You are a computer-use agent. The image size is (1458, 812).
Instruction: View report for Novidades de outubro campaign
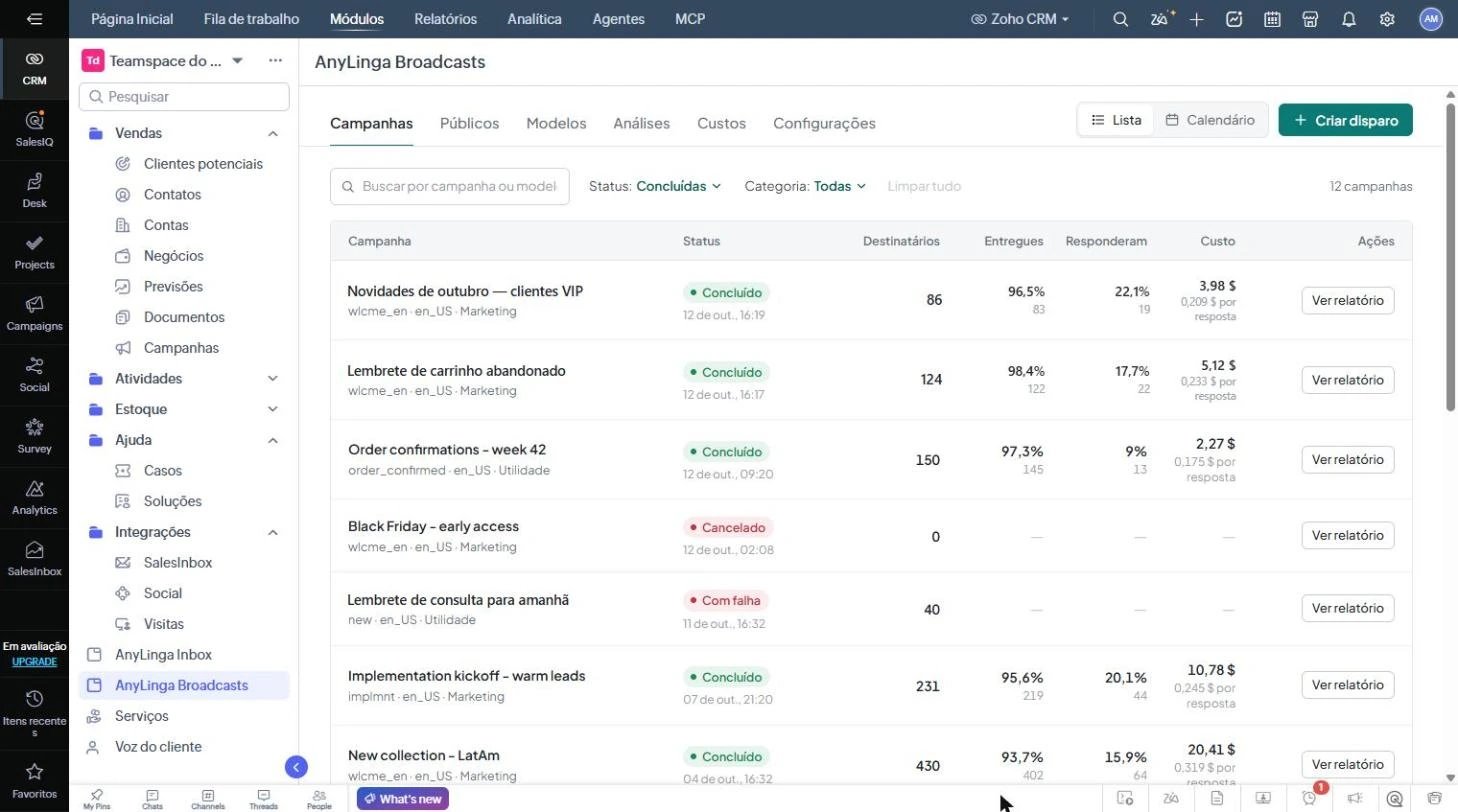(x=1347, y=300)
